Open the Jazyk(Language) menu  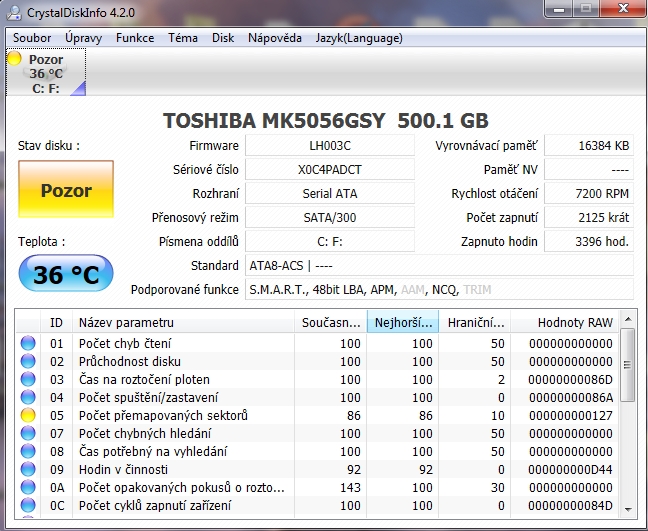click(x=359, y=38)
